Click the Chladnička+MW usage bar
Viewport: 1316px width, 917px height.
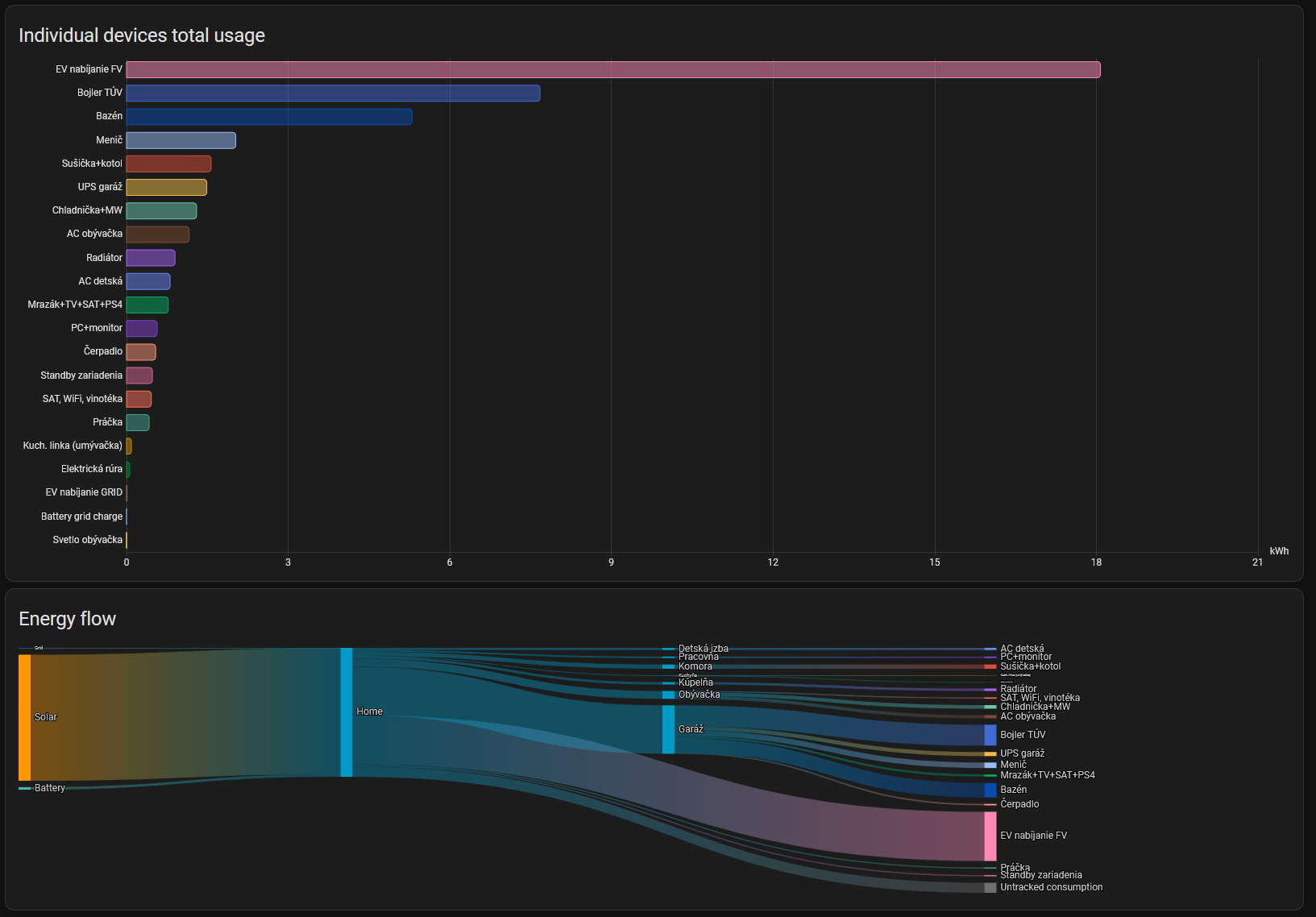click(161, 211)
